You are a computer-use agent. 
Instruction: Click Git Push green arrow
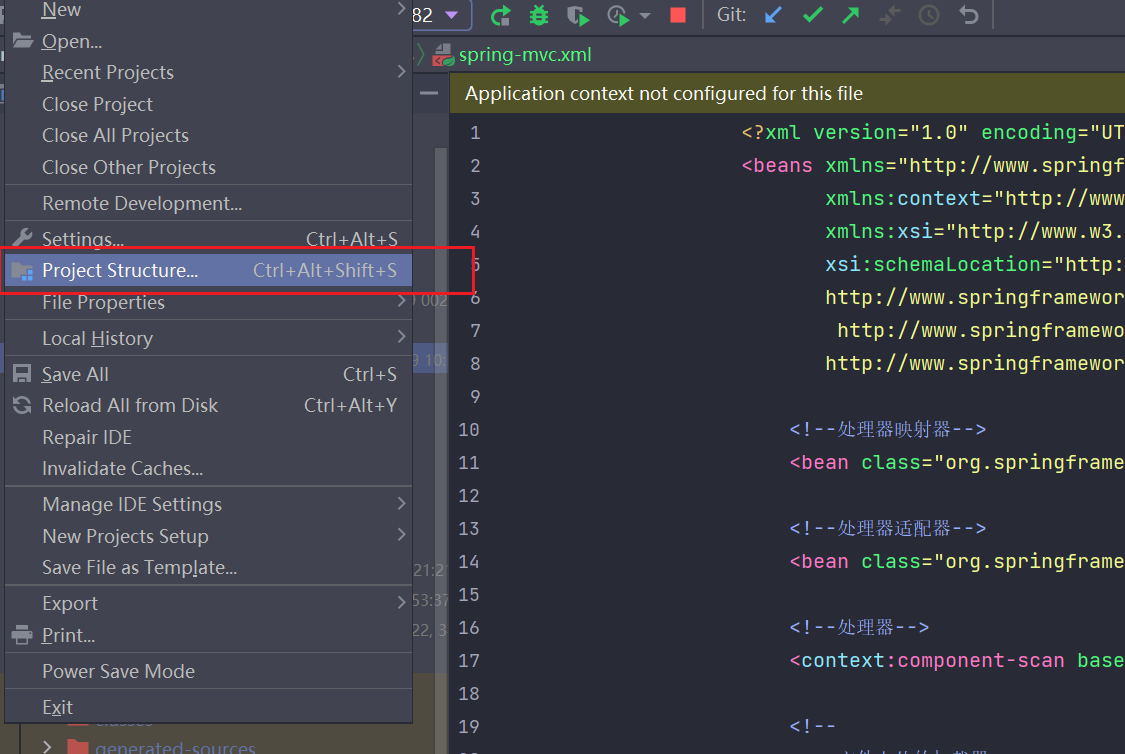(x=851, y=15)
